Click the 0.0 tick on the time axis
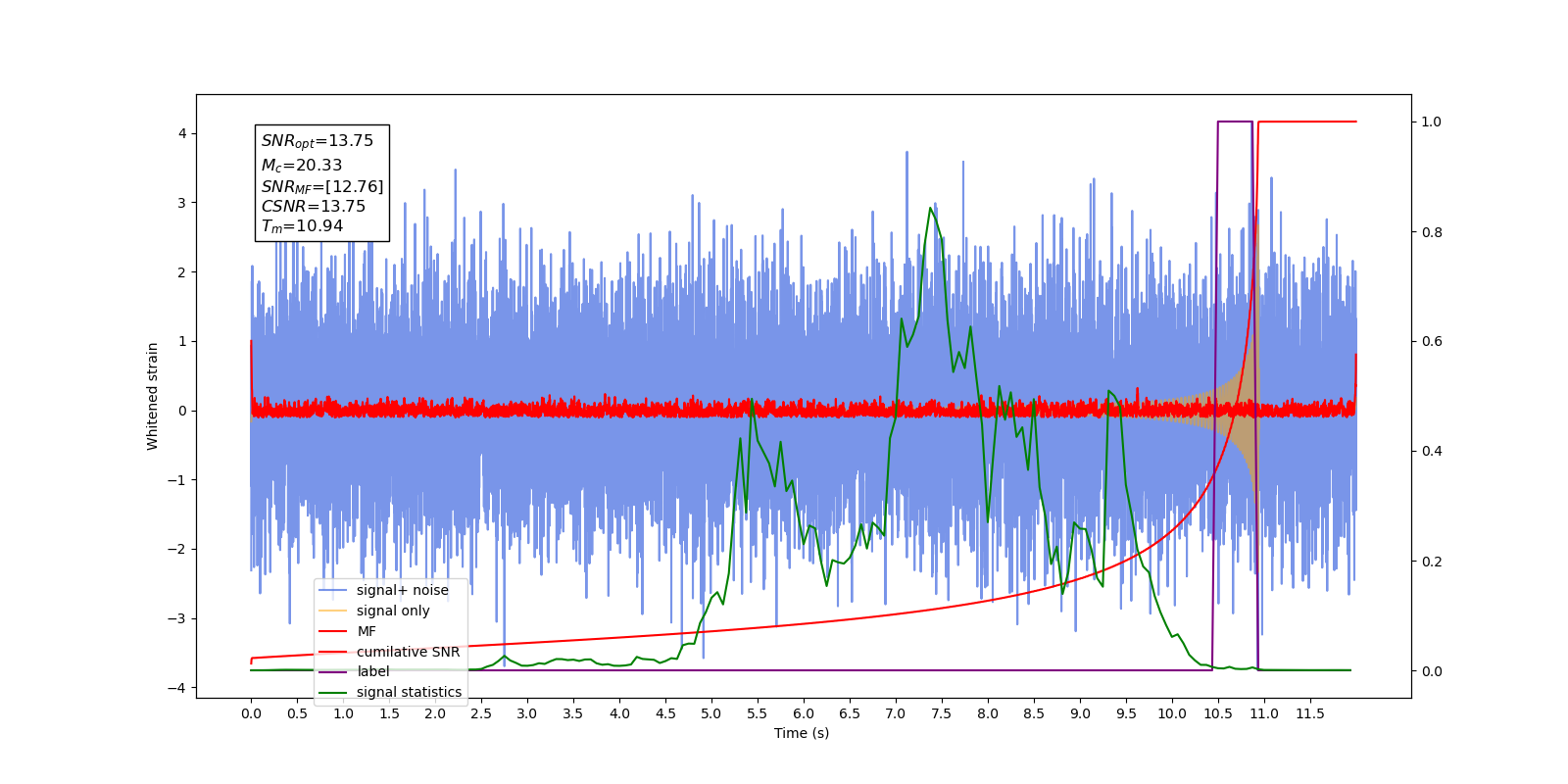This screenshot has width=1568, height=784. pyautogui.click(x=251, y=713)
